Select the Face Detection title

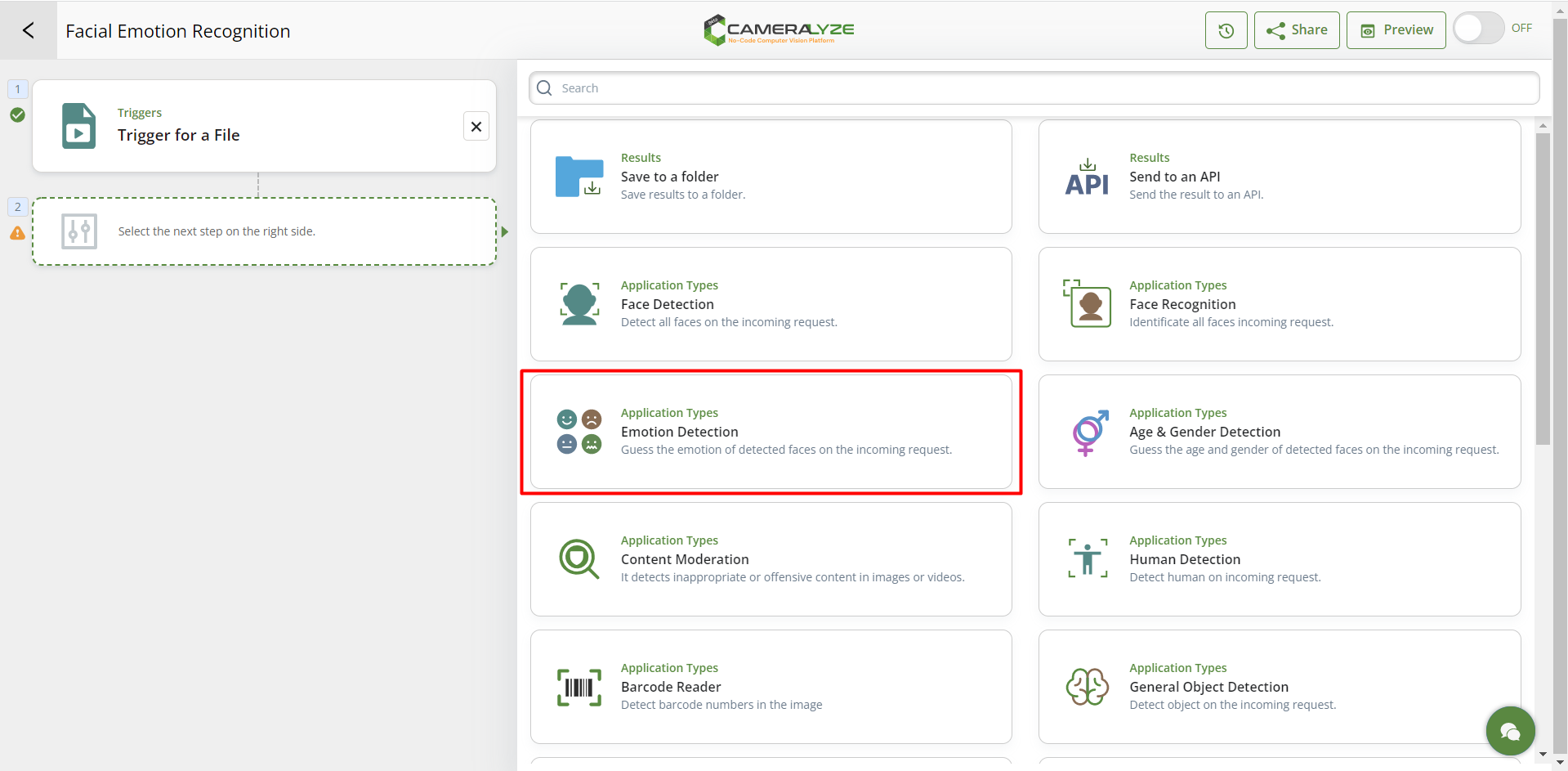tap(667, 304)
